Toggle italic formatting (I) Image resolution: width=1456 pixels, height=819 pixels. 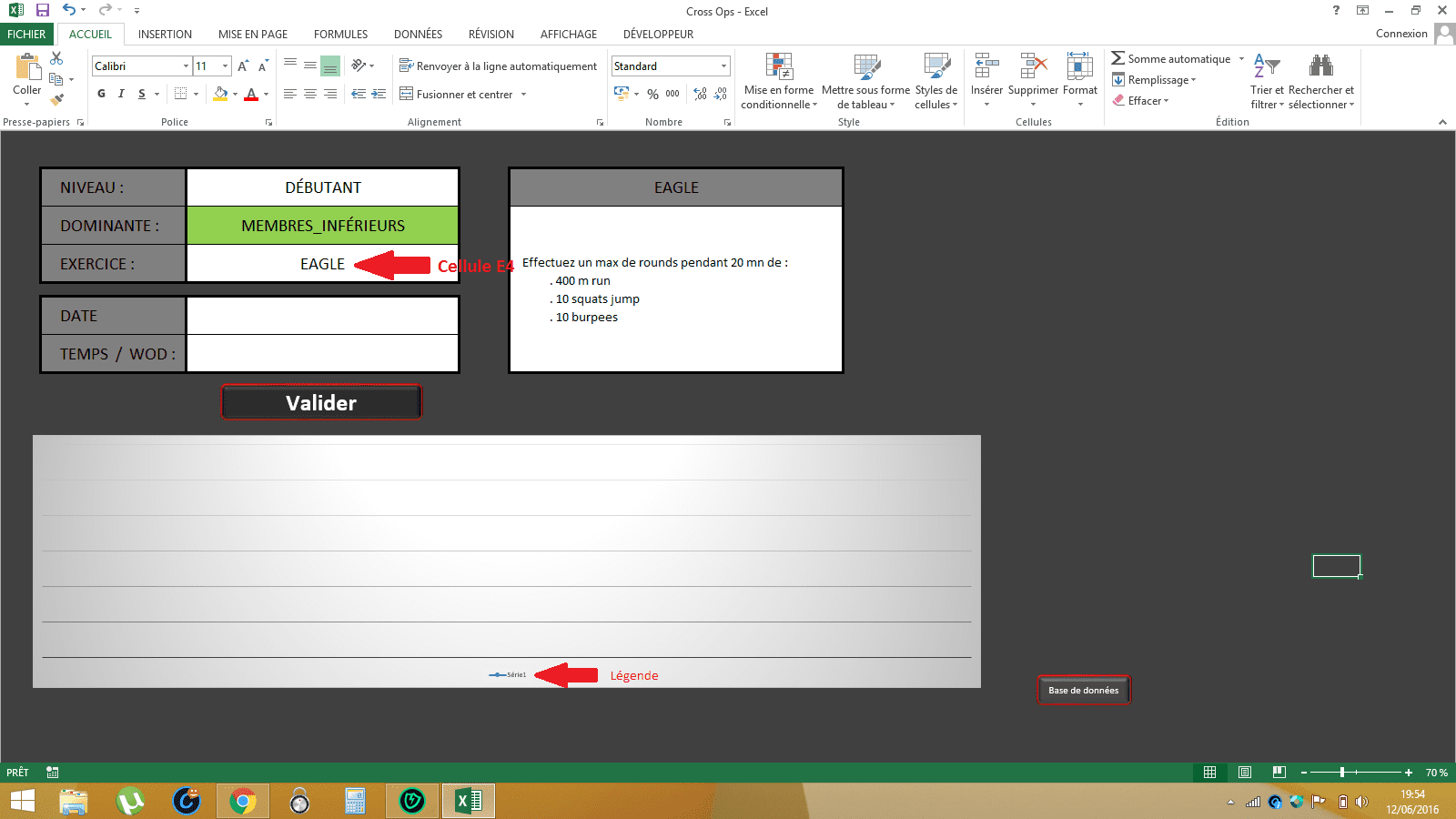pos(121,94)
